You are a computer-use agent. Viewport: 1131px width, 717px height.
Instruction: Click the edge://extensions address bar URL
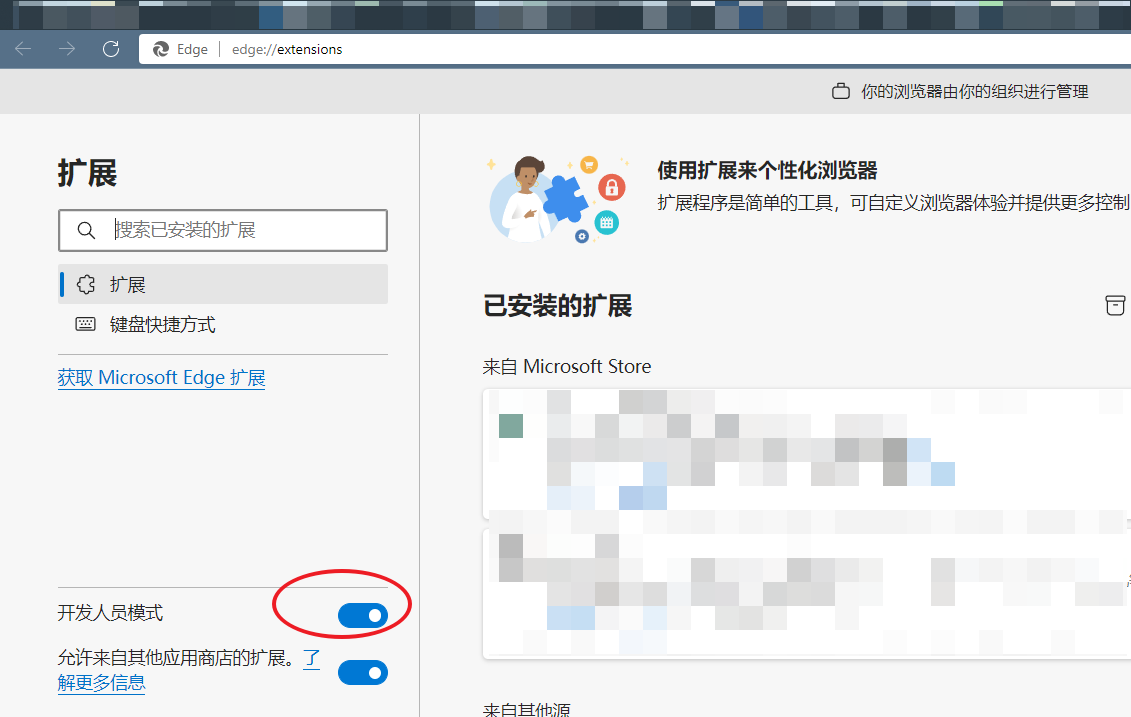click(x=287, y=49)
